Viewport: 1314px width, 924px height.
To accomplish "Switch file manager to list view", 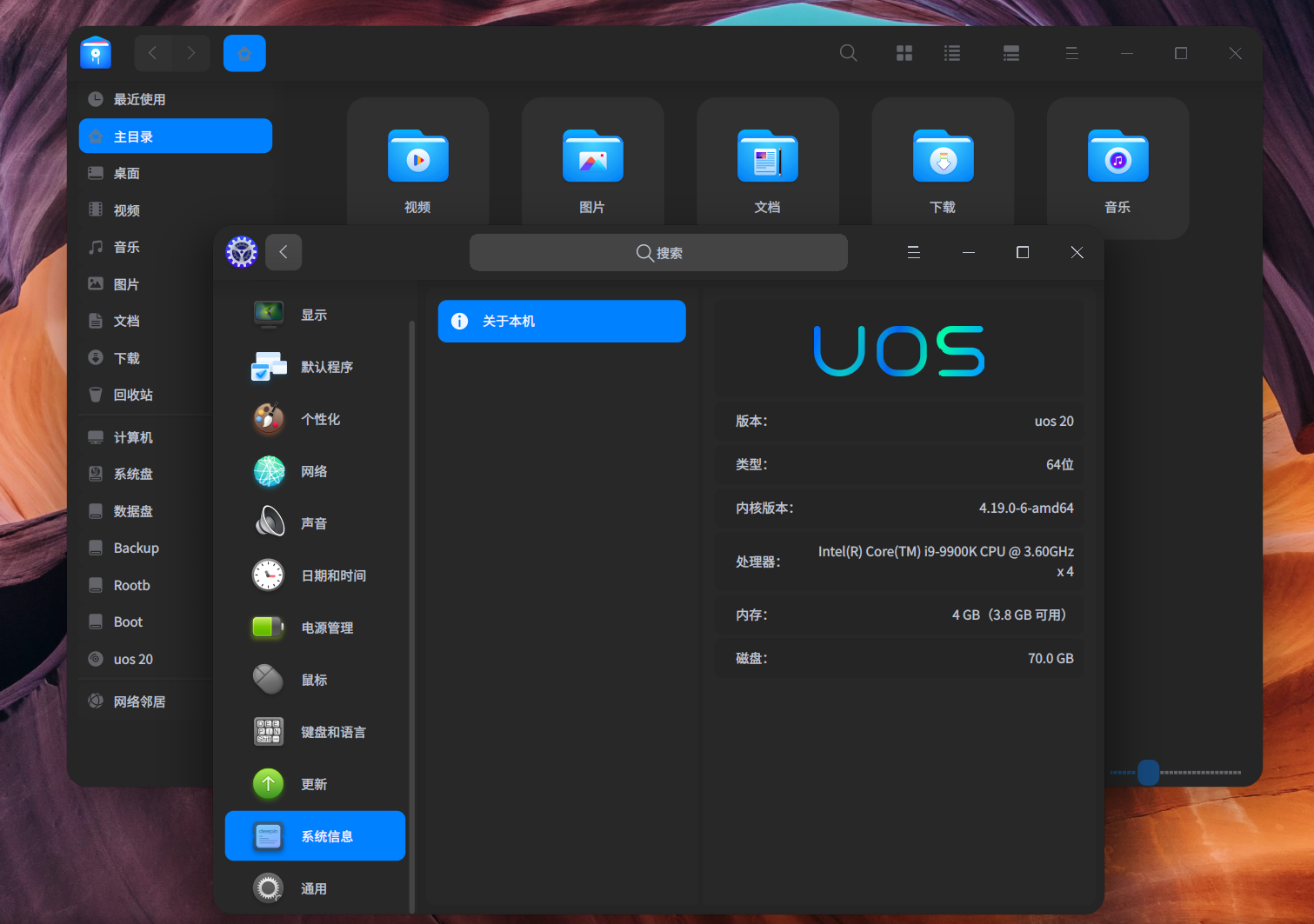I will (x=952, y=54).
